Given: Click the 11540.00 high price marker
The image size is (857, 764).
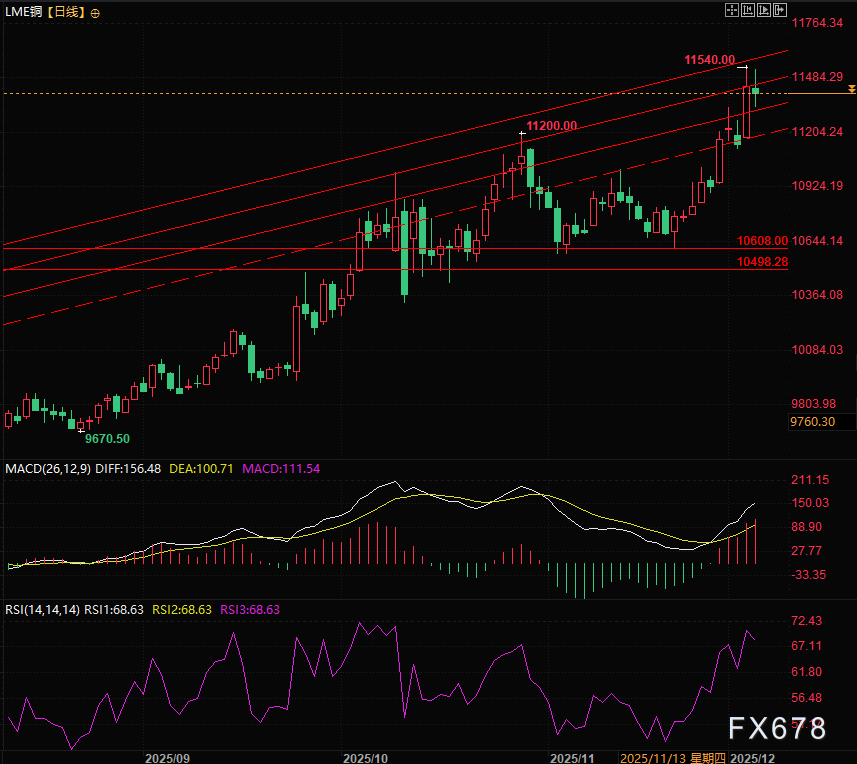Looking at the screenshot, I should 710,61.
